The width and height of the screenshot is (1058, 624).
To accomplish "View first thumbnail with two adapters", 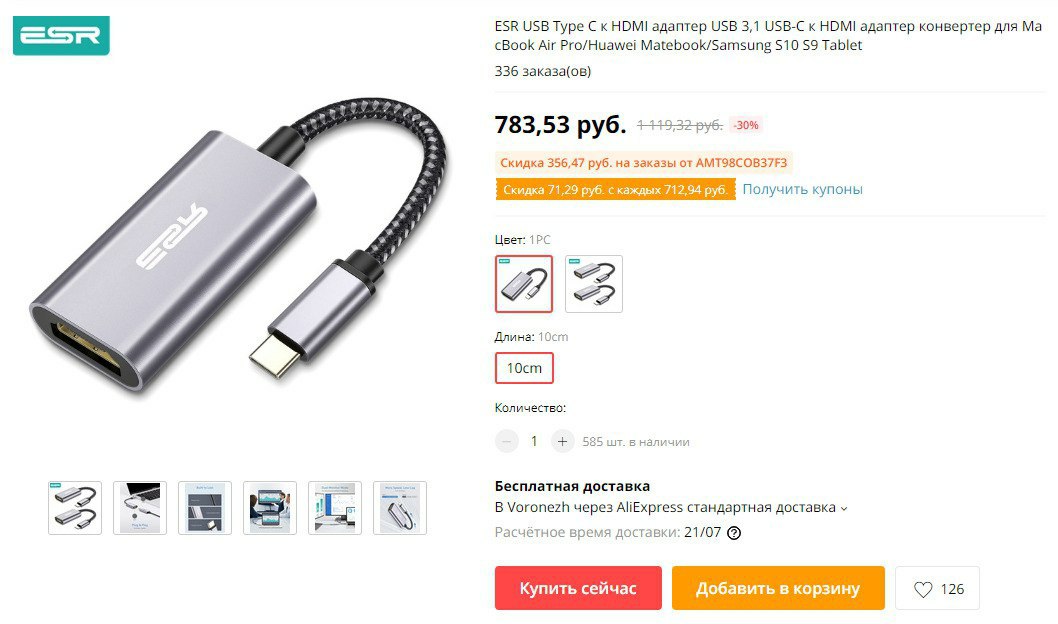I will 75,508.
